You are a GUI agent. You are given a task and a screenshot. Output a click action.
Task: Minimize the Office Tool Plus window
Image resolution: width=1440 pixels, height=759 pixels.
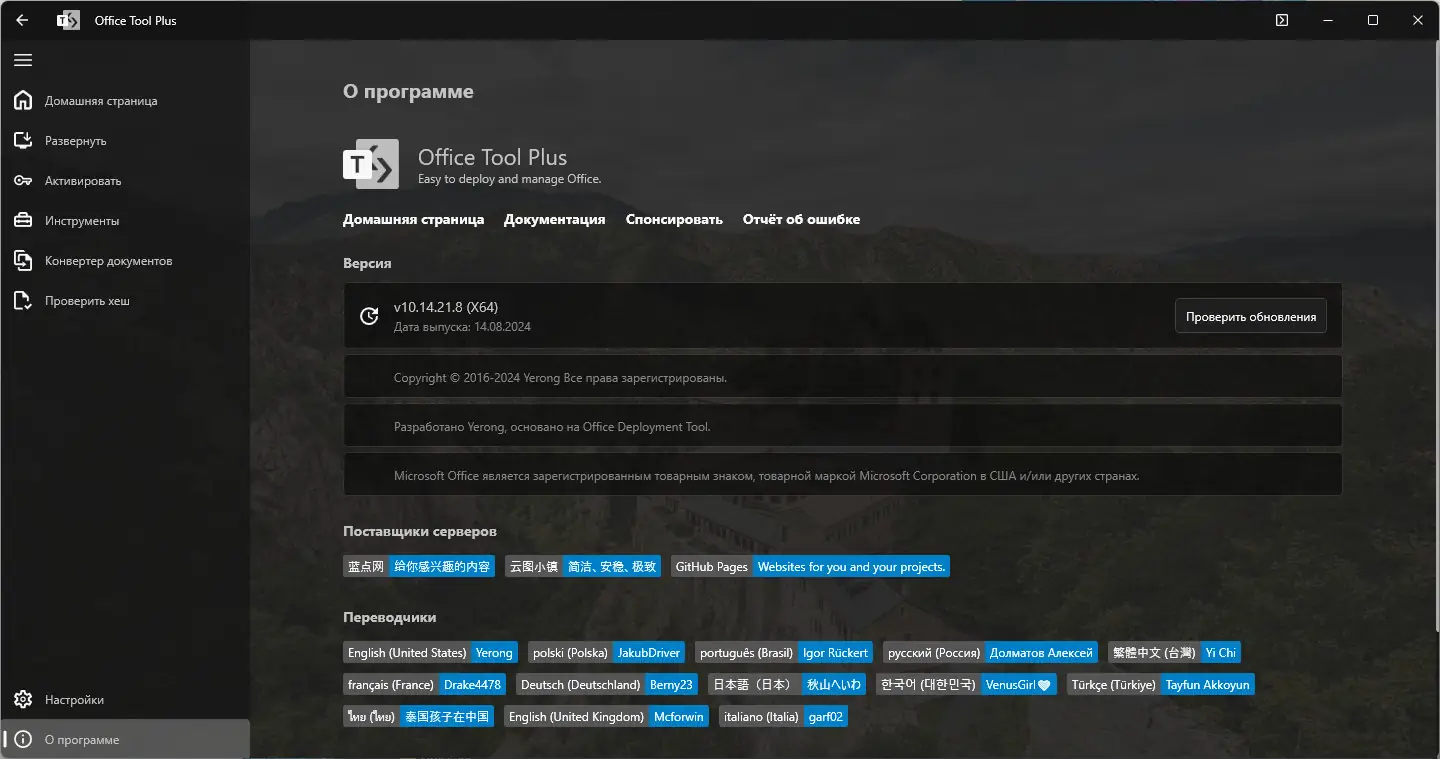[1327, 20]
